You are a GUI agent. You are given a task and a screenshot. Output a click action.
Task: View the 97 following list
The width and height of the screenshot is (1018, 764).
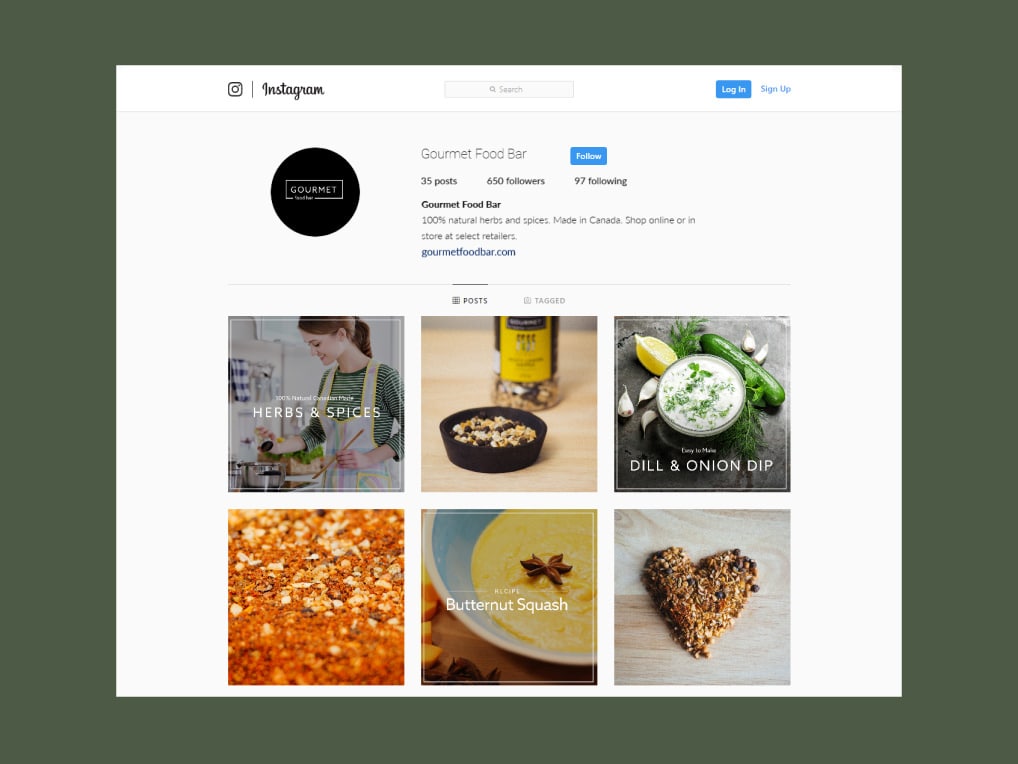pos(601,181)
